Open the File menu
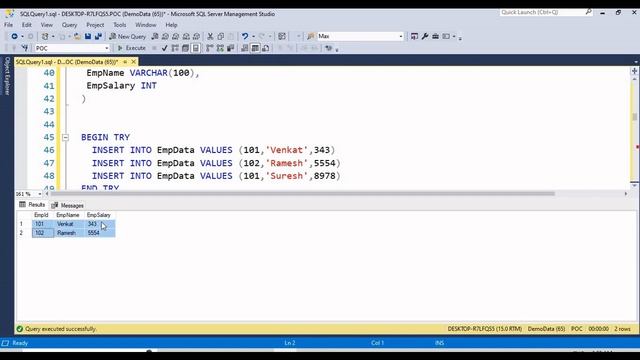The image size is (640, 360). 9,25
